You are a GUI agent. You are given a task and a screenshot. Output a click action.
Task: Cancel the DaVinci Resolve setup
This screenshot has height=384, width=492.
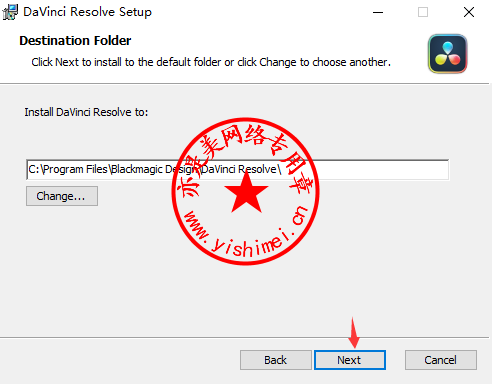tap(441, 360)
